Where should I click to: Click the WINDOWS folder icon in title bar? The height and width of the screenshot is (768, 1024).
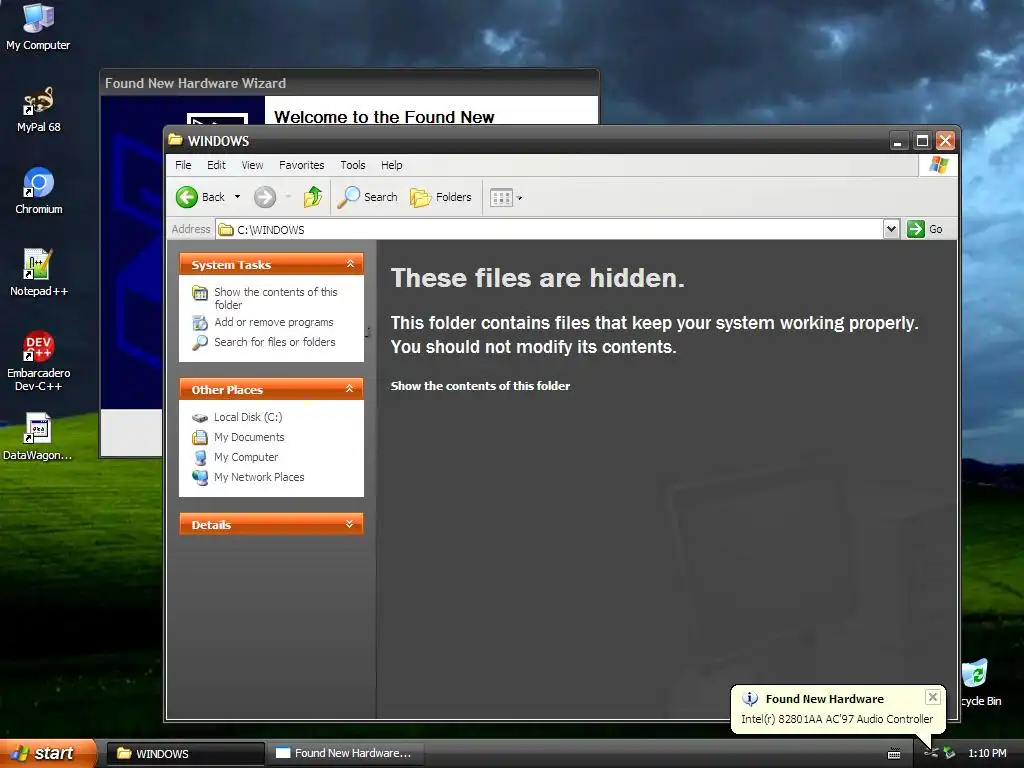[x=175, y=140]
